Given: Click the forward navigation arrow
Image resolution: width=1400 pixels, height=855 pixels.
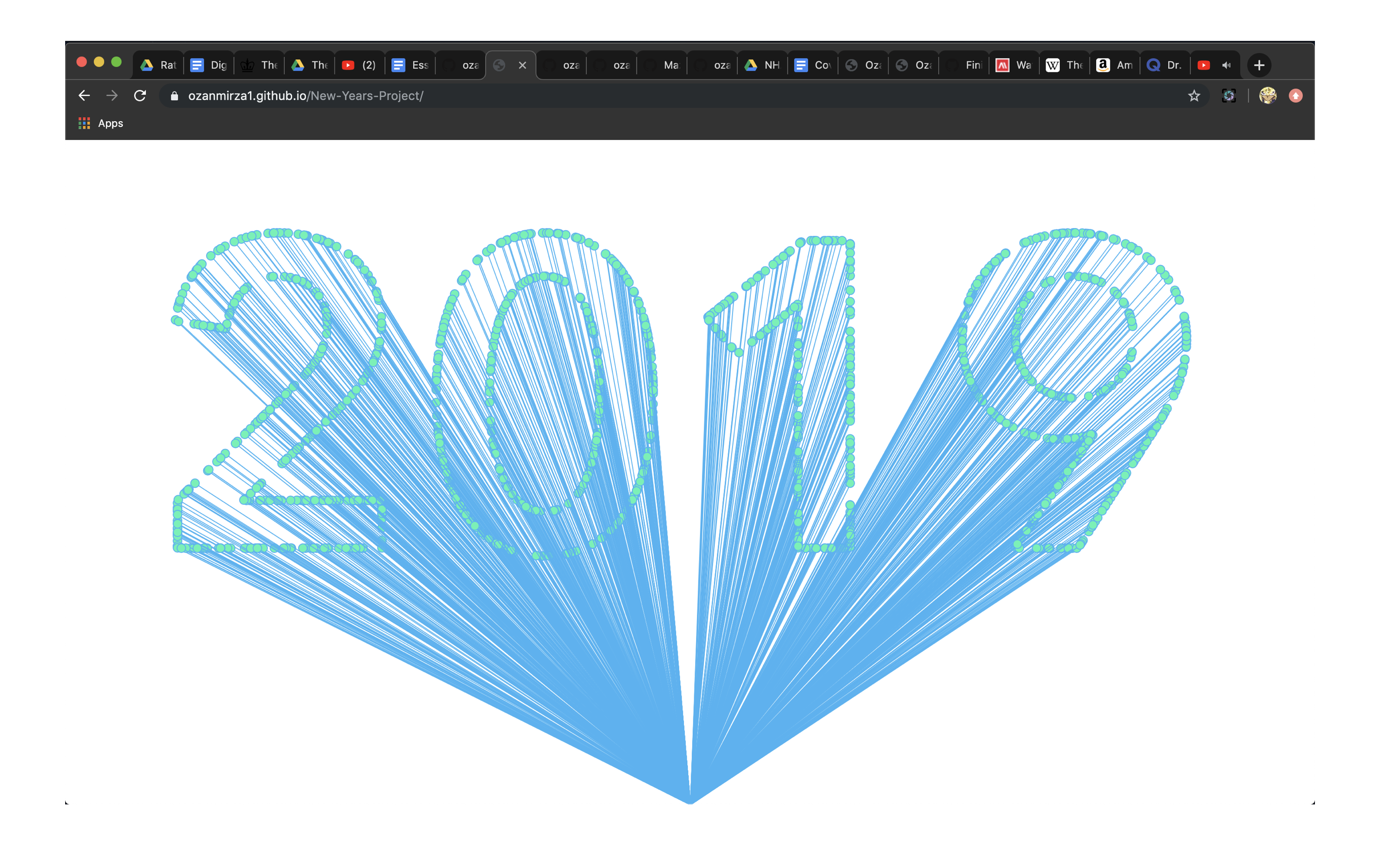Looking at the screenshot, I should (x=112, y=95).
